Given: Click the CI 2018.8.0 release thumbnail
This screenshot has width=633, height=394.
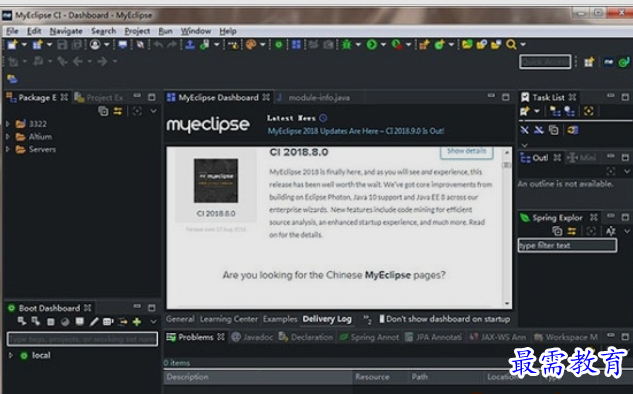Looking at the screenshot, I should [216, 180].
